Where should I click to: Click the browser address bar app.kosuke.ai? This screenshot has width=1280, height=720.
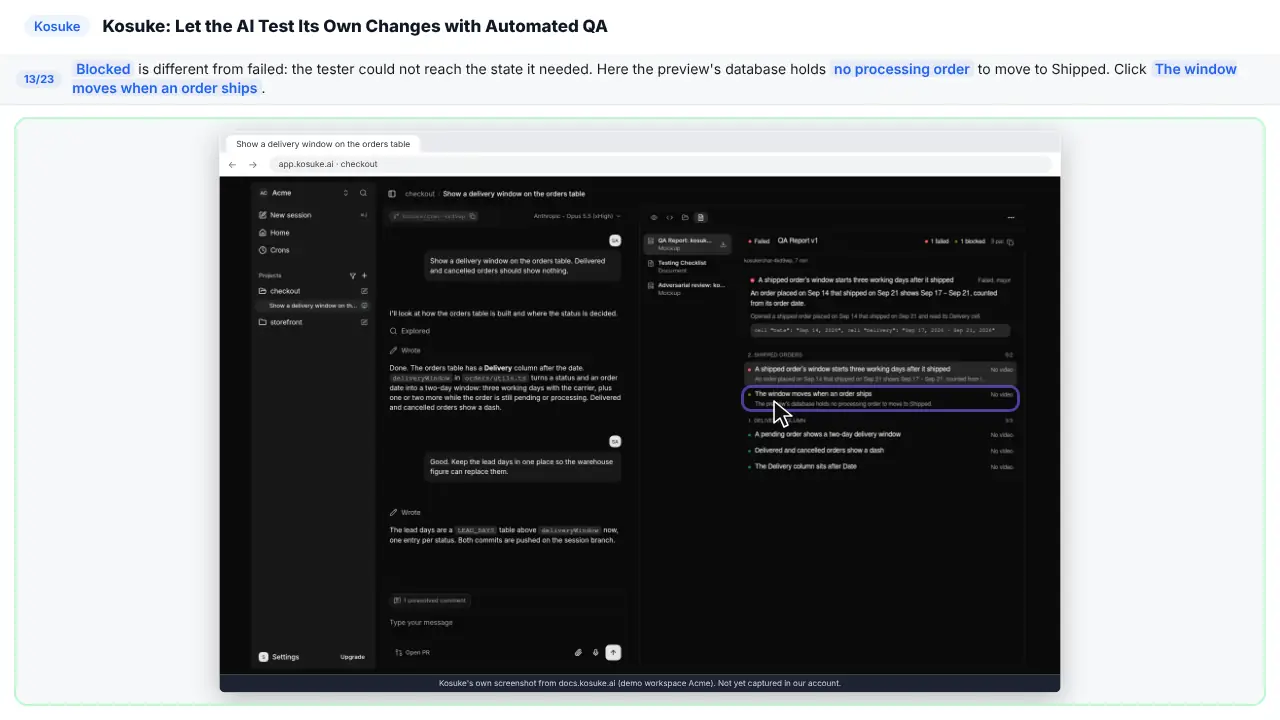660,164
